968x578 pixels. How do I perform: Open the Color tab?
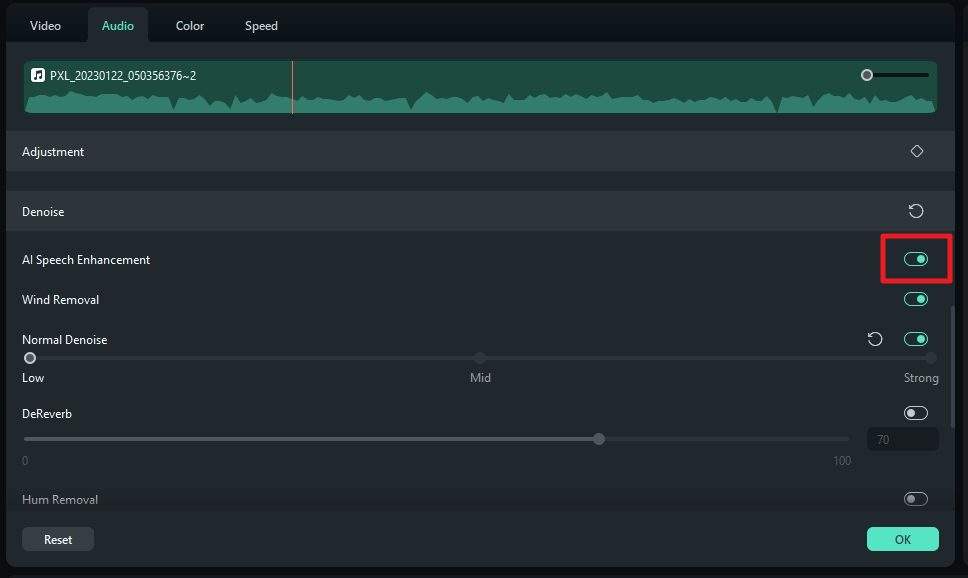pos(190,26)
